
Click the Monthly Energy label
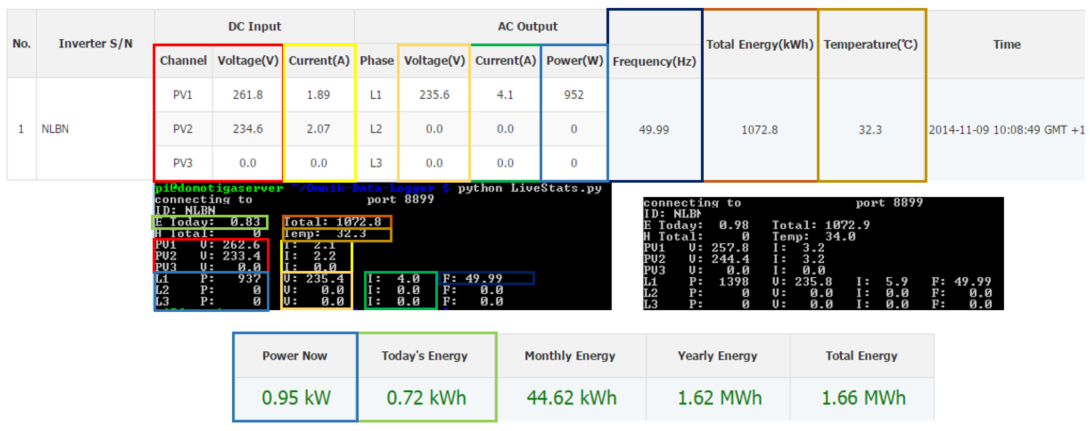pos(570,356)
